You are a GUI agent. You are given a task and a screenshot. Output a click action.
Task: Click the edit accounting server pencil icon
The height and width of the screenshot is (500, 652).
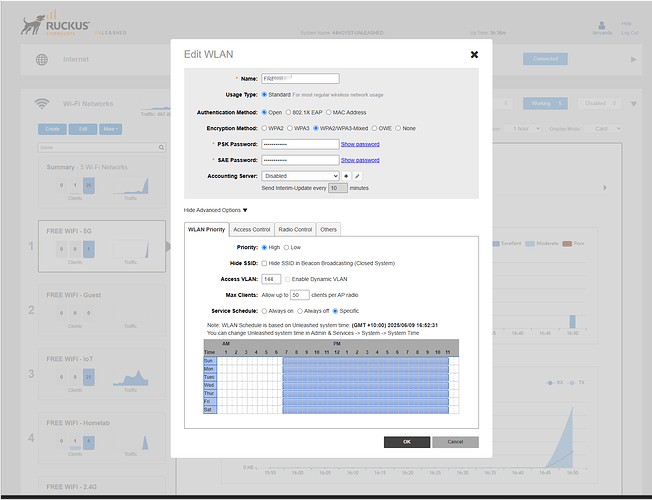[x=357, y=176]
